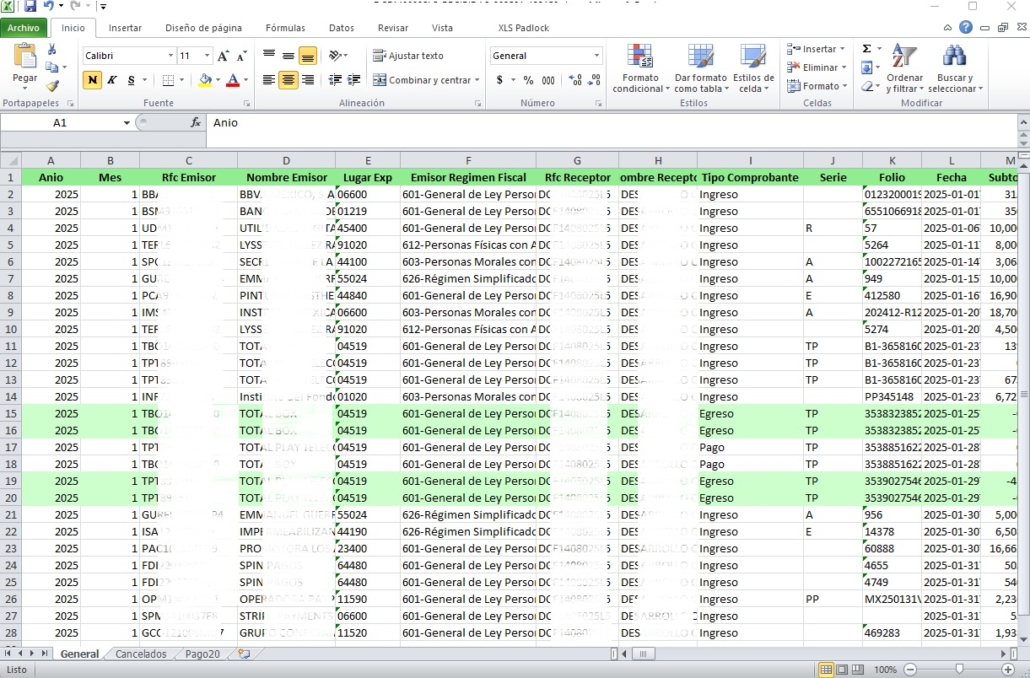Click the increase indent icon
Image resolution: width=1030 pixels, height=678 pixels.
tap(354, 80)
